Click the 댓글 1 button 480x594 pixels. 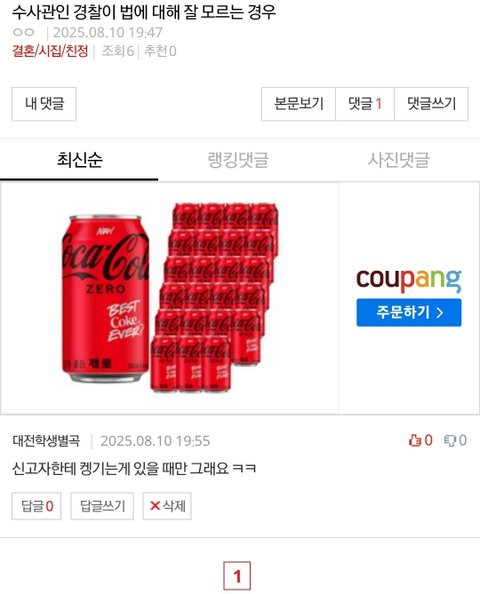[x=365, y=104]
